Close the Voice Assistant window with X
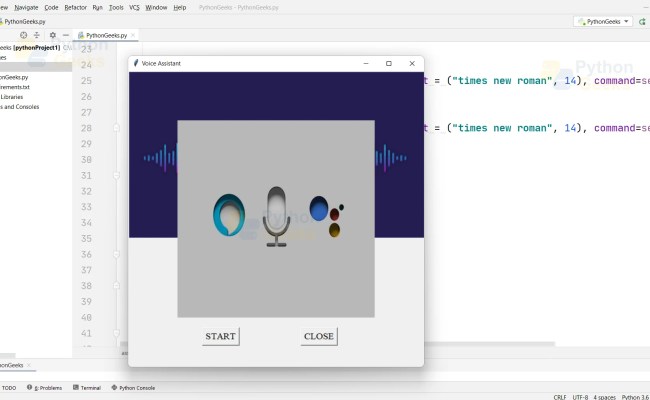This screenshot has width=650, height=400. [x=412, y=63]
